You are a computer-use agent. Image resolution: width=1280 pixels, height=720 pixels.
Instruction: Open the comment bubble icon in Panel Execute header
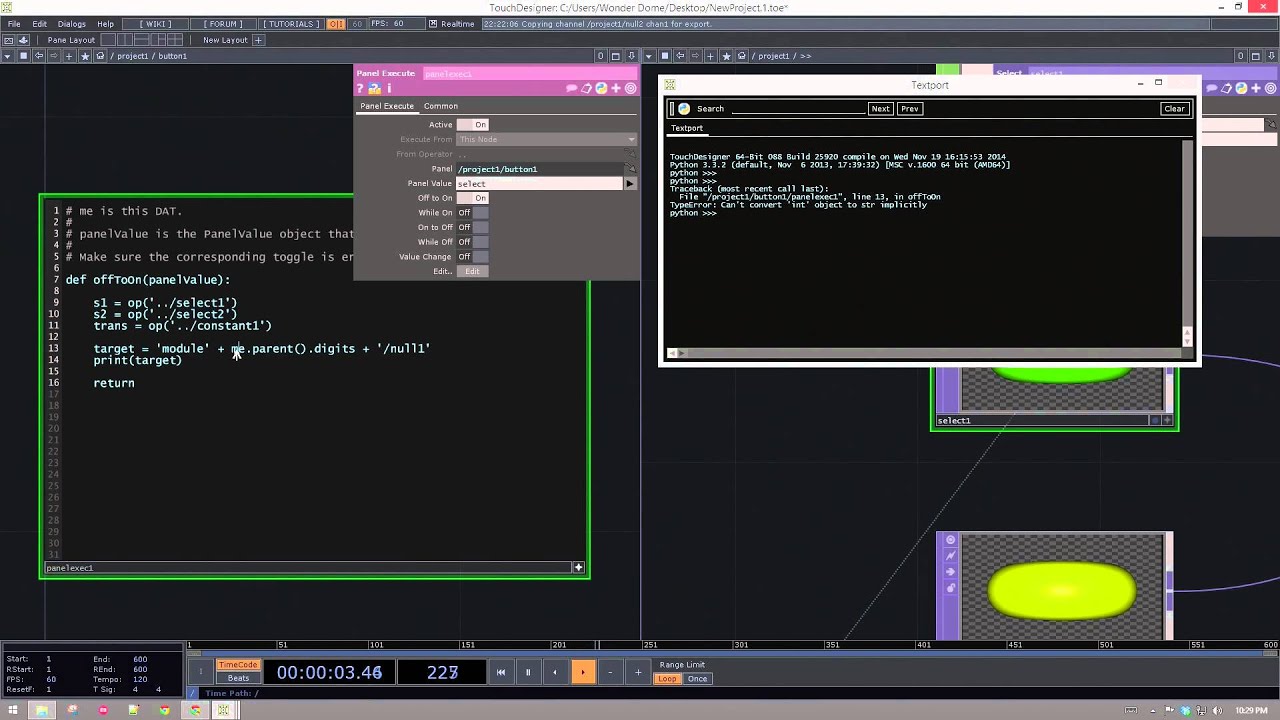pos(571,89)
